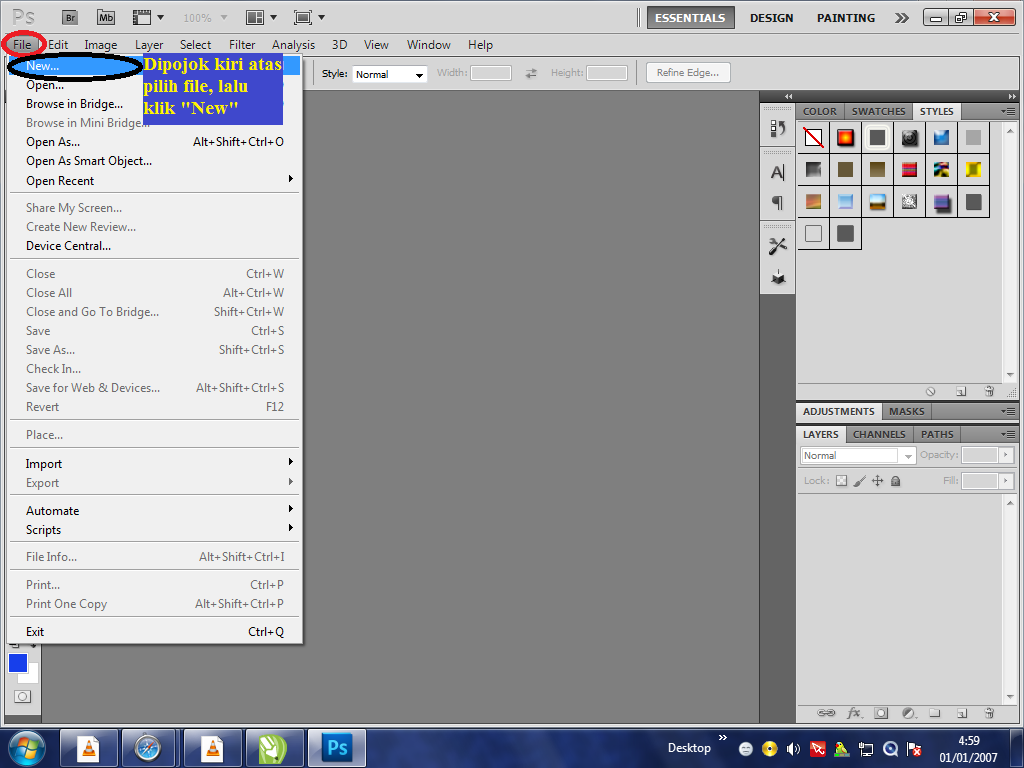
Task: Open Mini Bridge with the Mb icon
Action: click(106, 18)
